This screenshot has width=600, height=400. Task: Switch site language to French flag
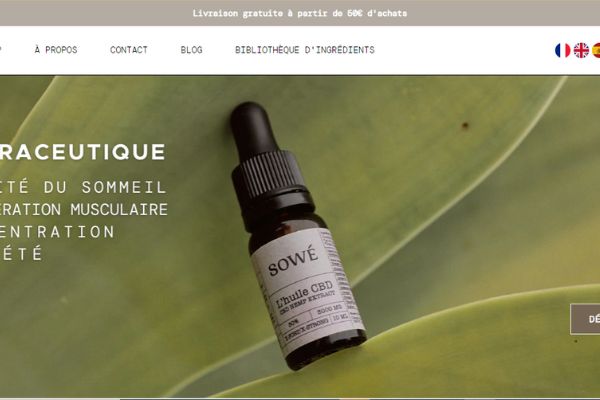(562, 50)
